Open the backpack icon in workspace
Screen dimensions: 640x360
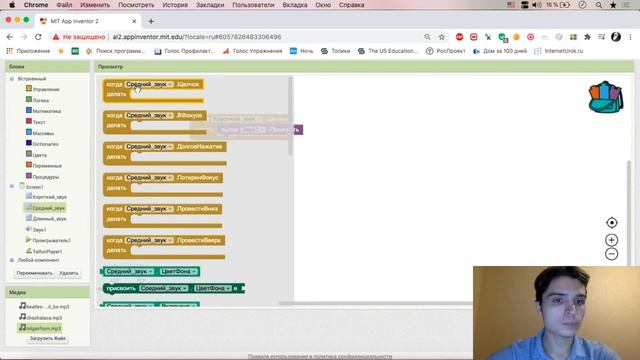point(606,97)
